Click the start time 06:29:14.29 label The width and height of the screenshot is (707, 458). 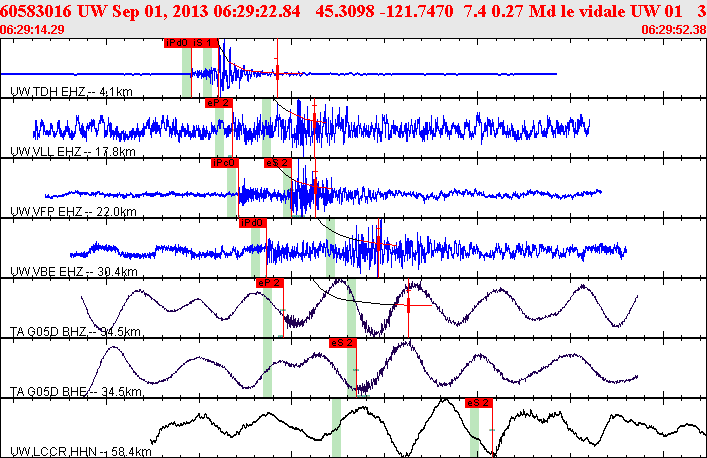[32, 30]
